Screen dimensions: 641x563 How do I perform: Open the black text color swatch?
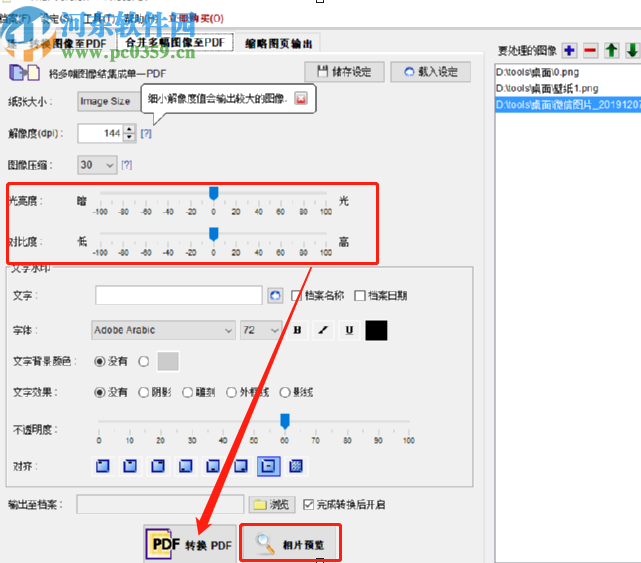[376, 330]
